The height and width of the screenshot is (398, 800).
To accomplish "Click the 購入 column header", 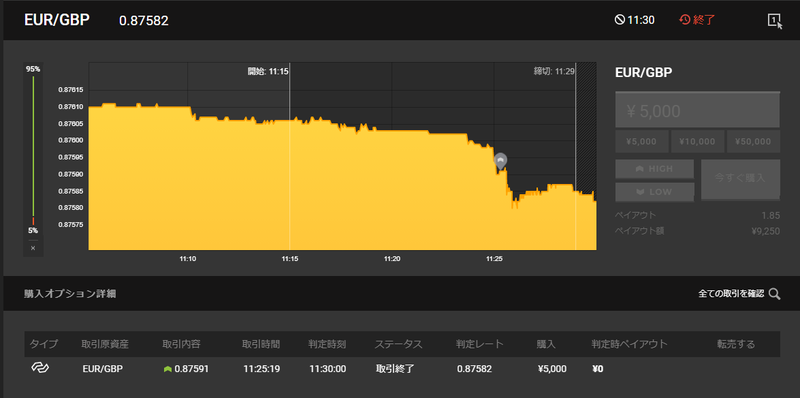I will [x=545, y=344].
